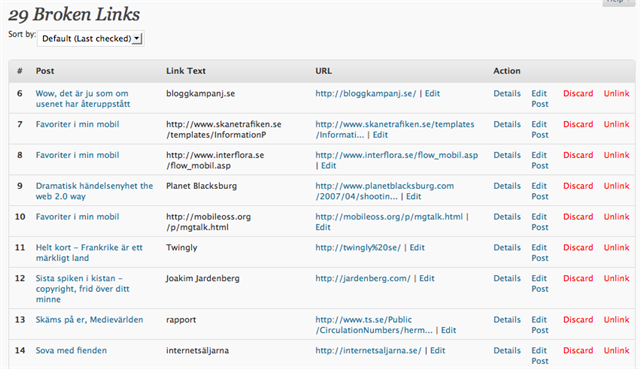Viewport: 640px width, 369px height.
Task: Open the http://twingly%20se/ URL
Action: [x=358, y=248]
